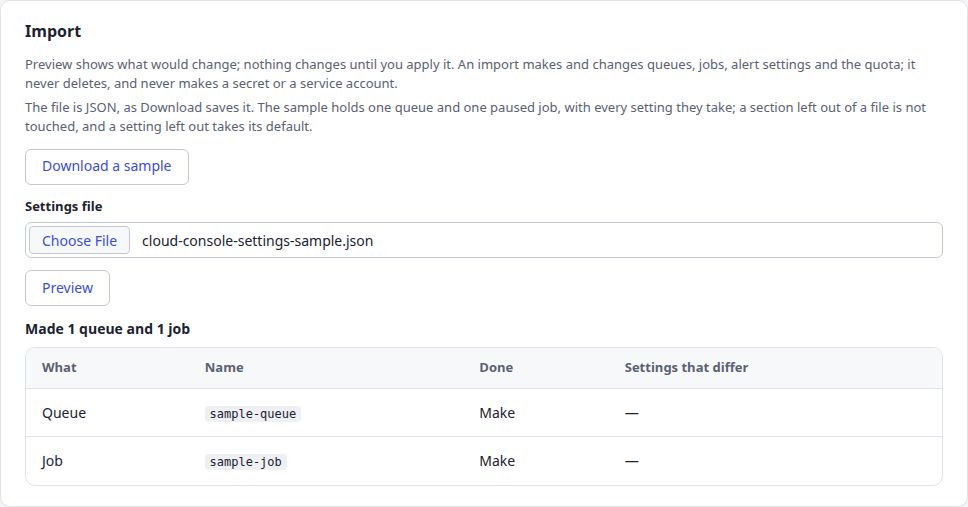Screen dimensions: 968x507
Task: Select the cloud-console-settings-sample.json file name
Action: 257,241
